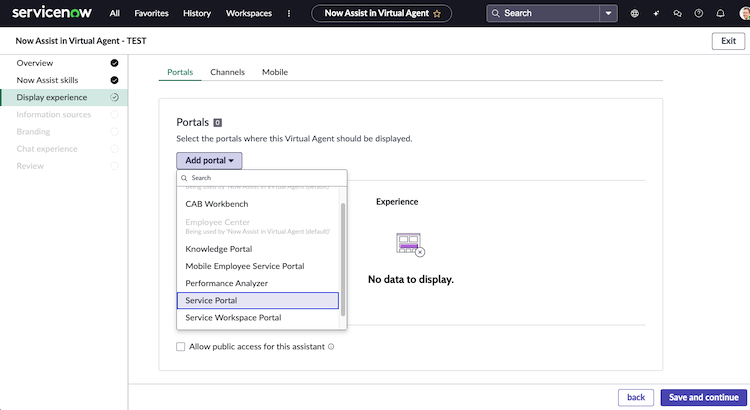Click the magnifier icon in portal search

[184, 178]
